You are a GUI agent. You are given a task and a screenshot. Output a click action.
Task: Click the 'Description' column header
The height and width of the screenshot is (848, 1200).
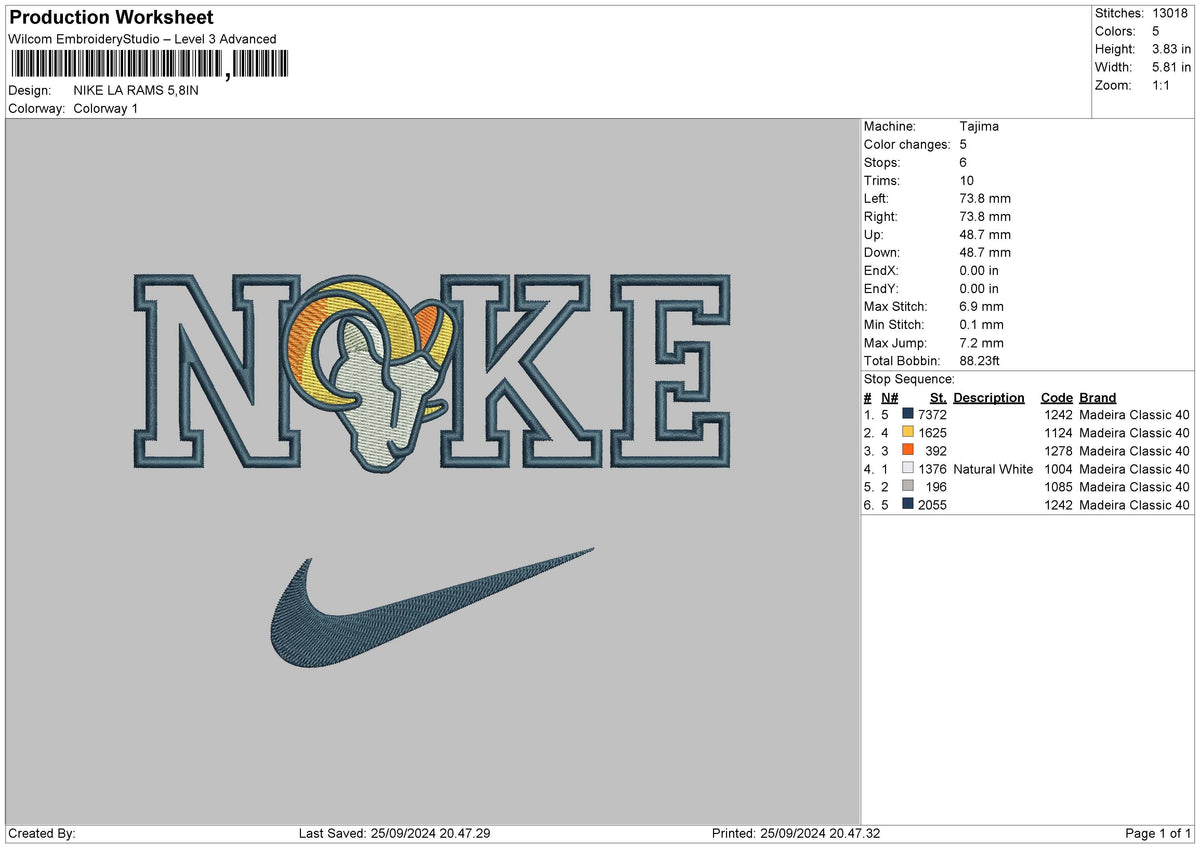pos(989,397)
